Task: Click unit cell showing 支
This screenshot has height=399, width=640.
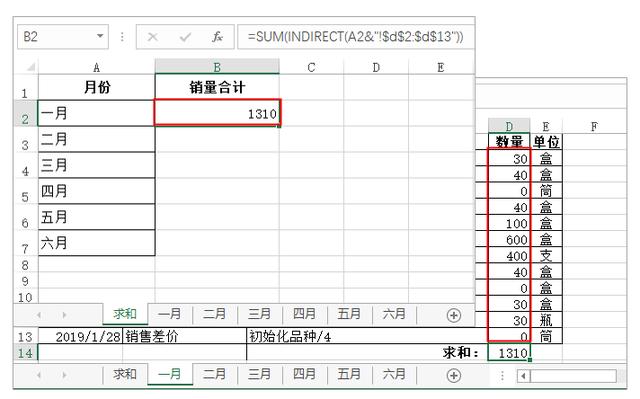Action: [546, 256]
